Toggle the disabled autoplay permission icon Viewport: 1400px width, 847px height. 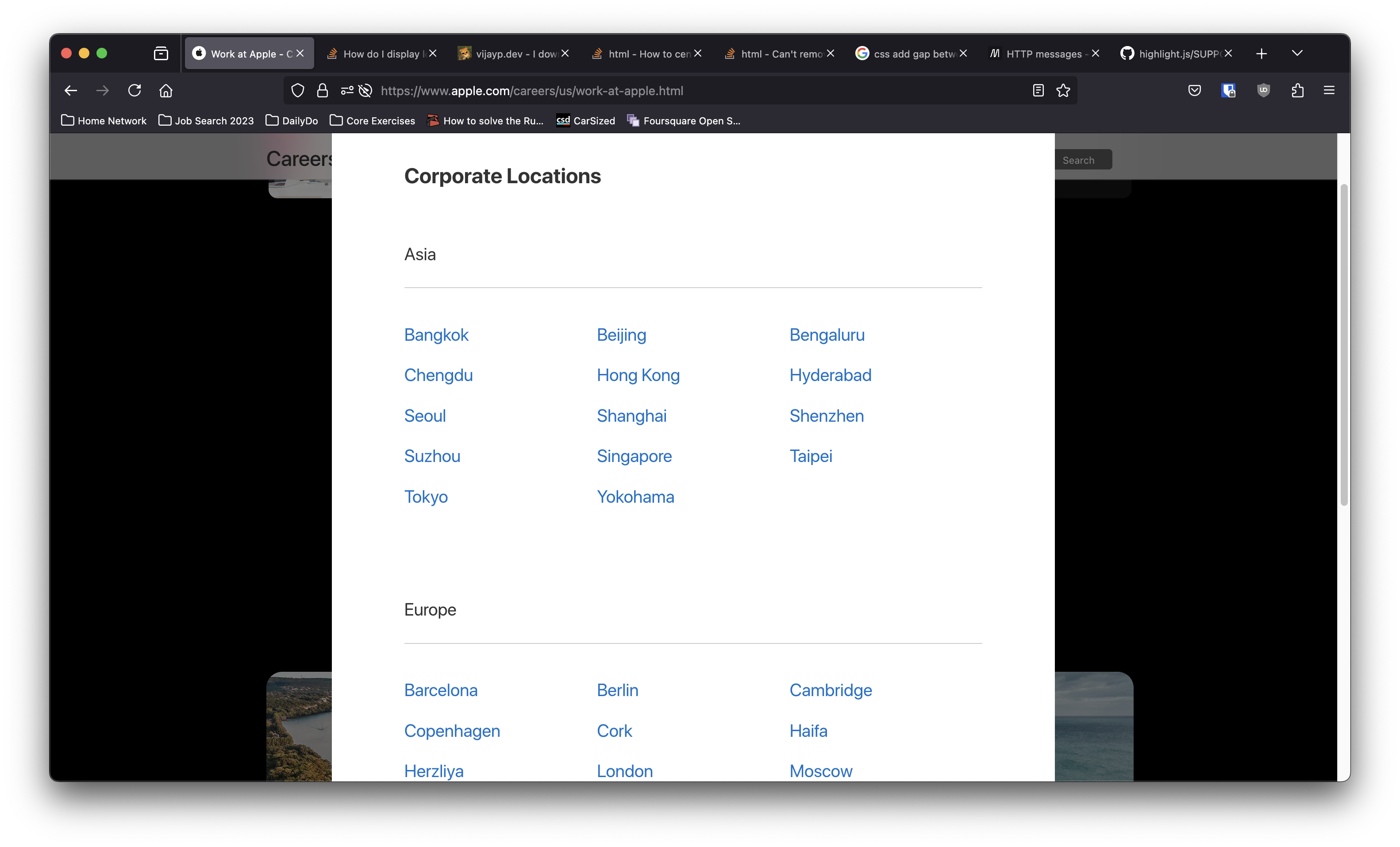365,90
